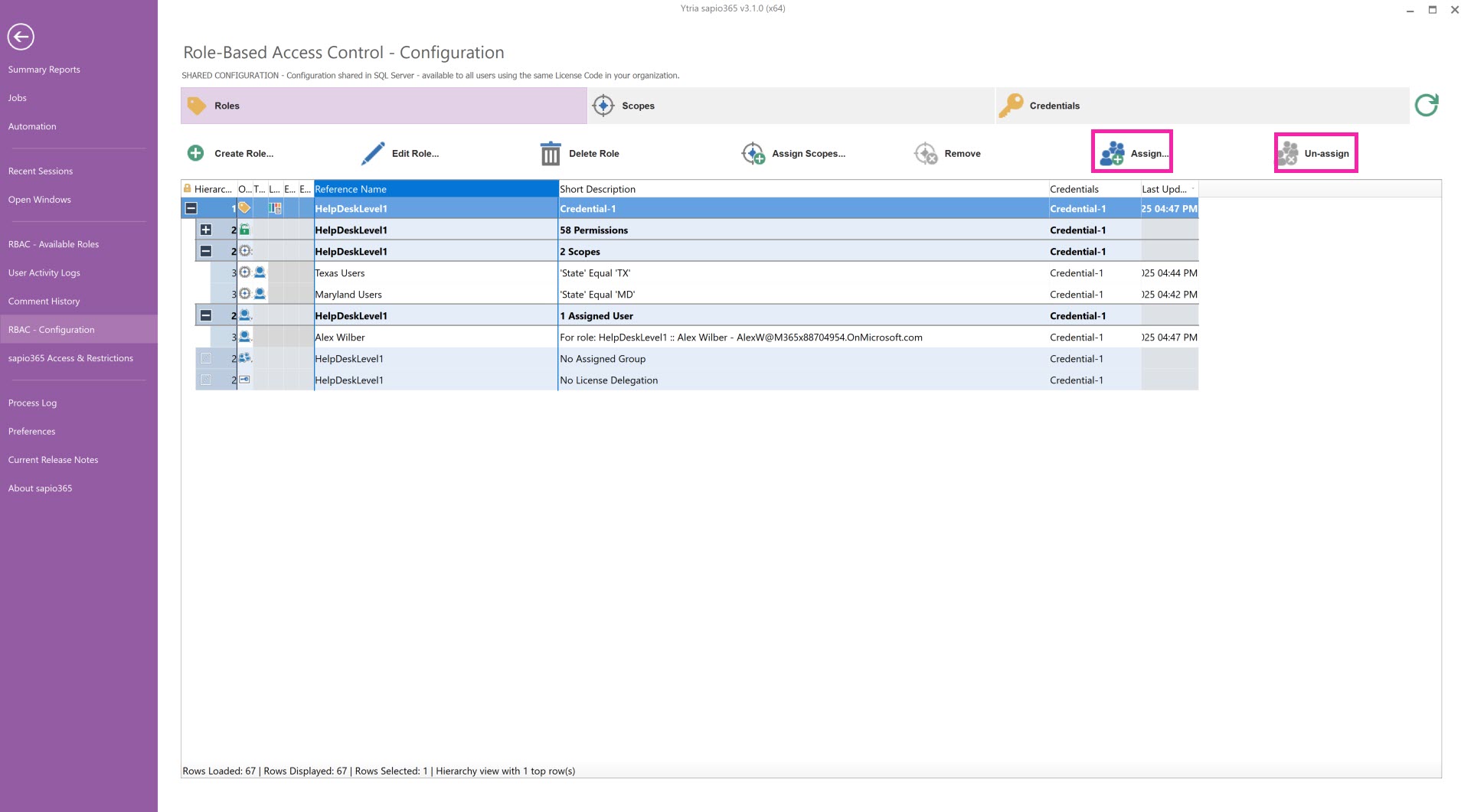
Task: Collapse the 2 Scopes row
Action: tap(206, 251)
